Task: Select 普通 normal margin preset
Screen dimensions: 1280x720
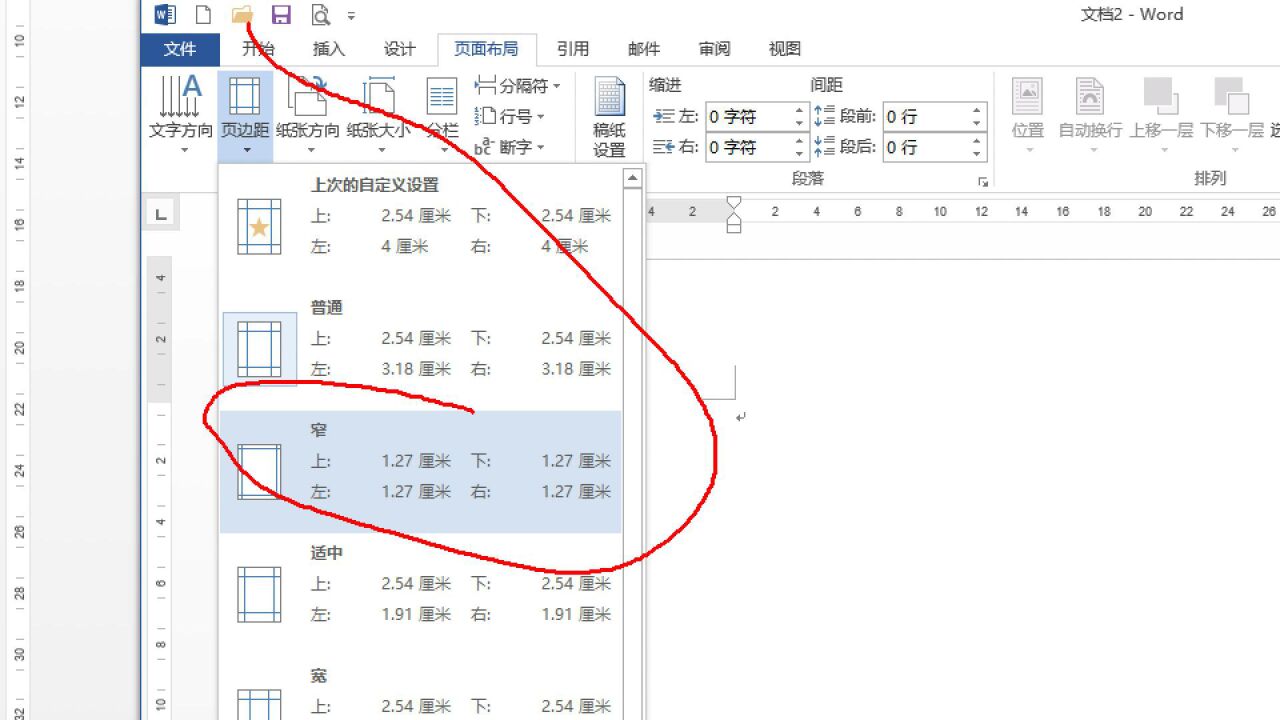Action: (x=421, y=347)
